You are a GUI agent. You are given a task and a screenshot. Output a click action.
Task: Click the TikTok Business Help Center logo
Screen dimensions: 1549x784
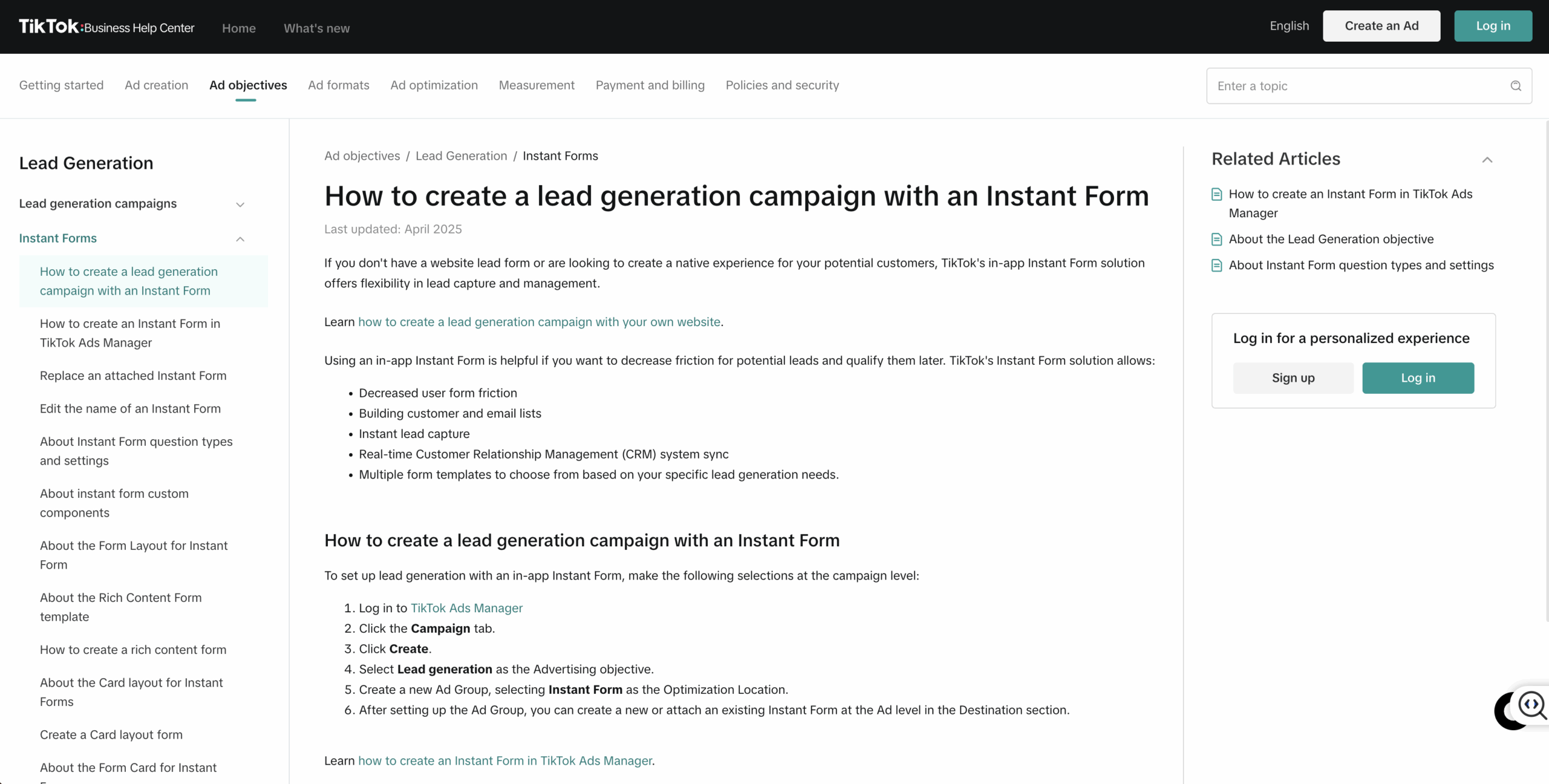[x=106, y=27]
